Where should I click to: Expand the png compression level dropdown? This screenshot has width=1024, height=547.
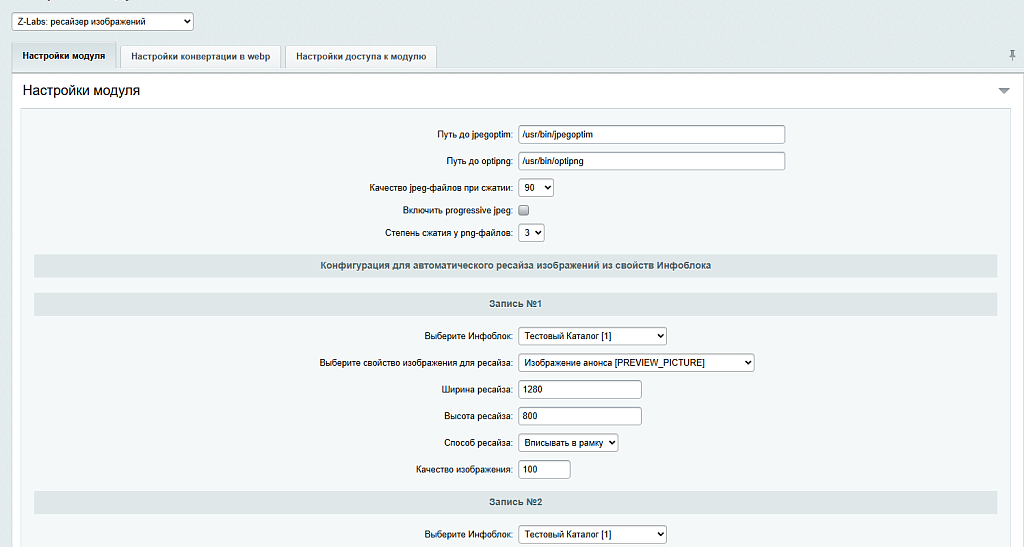pyautogui.click(x=531, y=232)
